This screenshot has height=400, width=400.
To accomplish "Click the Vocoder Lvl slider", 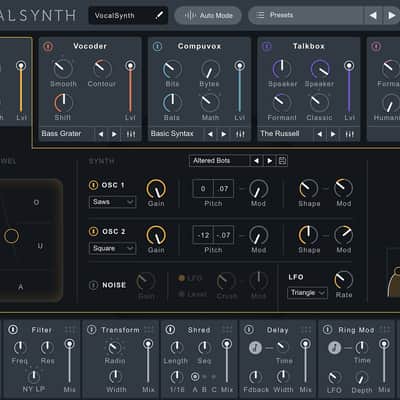I will click(x=130, y=87).
